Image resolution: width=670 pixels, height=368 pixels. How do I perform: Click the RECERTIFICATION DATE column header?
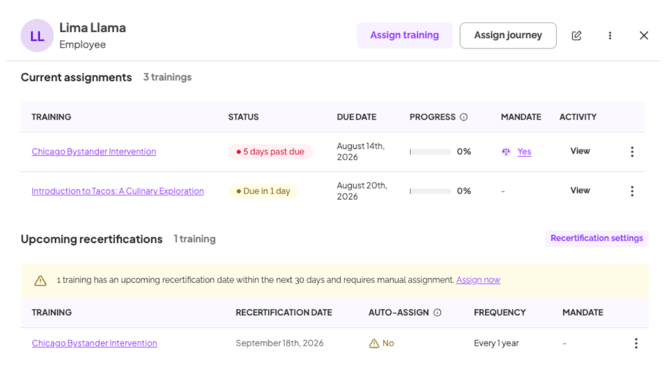click(284, 312)
